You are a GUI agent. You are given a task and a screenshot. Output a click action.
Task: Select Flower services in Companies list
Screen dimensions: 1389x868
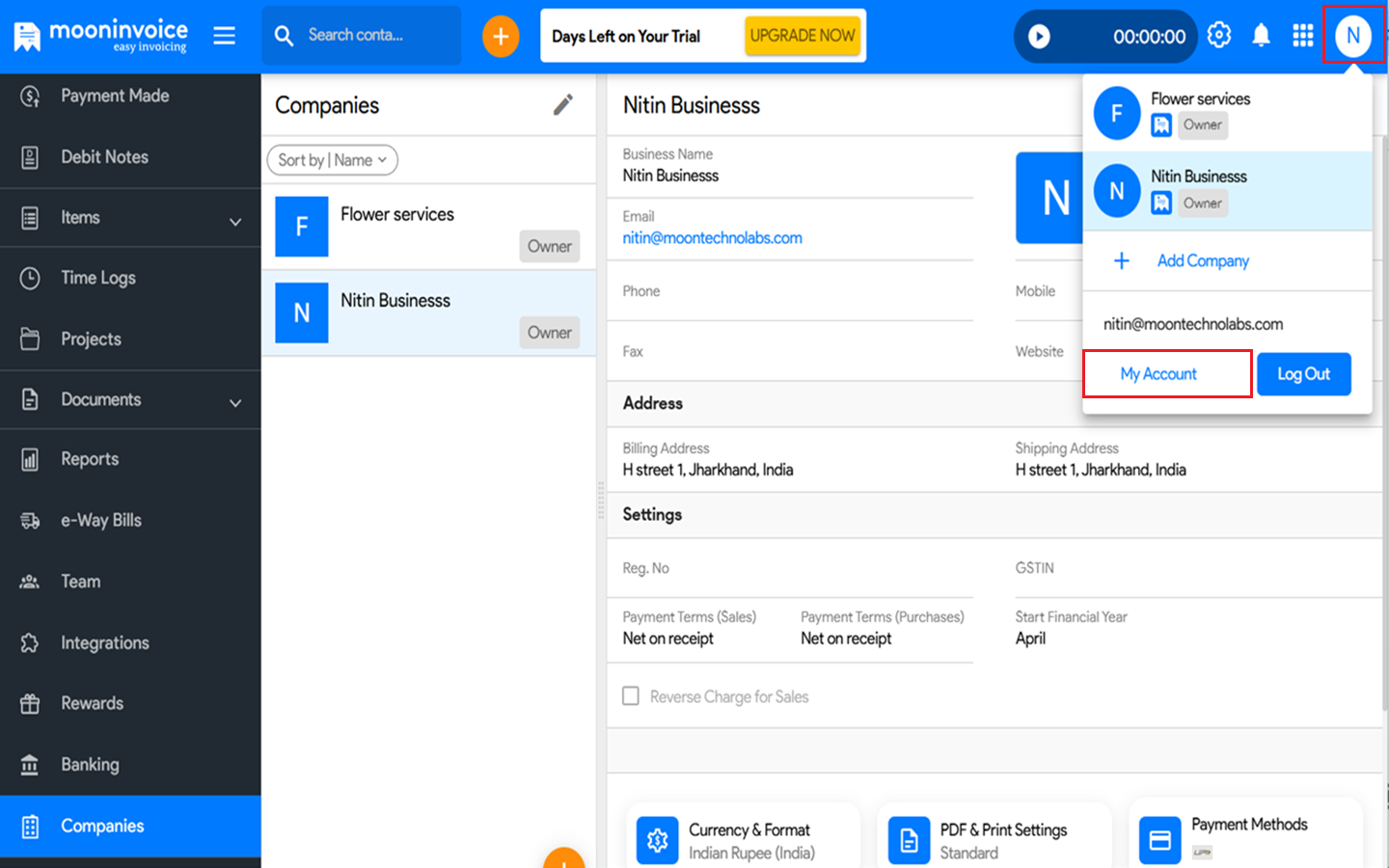[429, 228]
